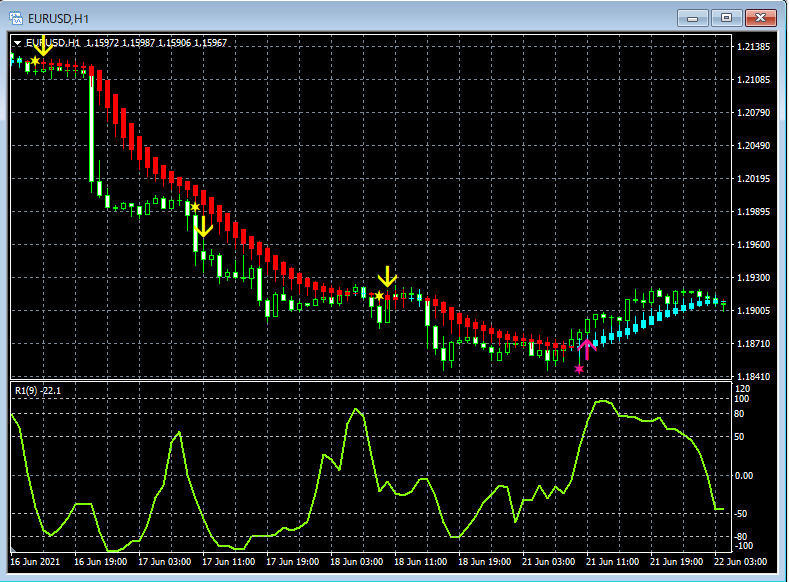Click the EURUSD,H1 title bar text

coord(58,19)
